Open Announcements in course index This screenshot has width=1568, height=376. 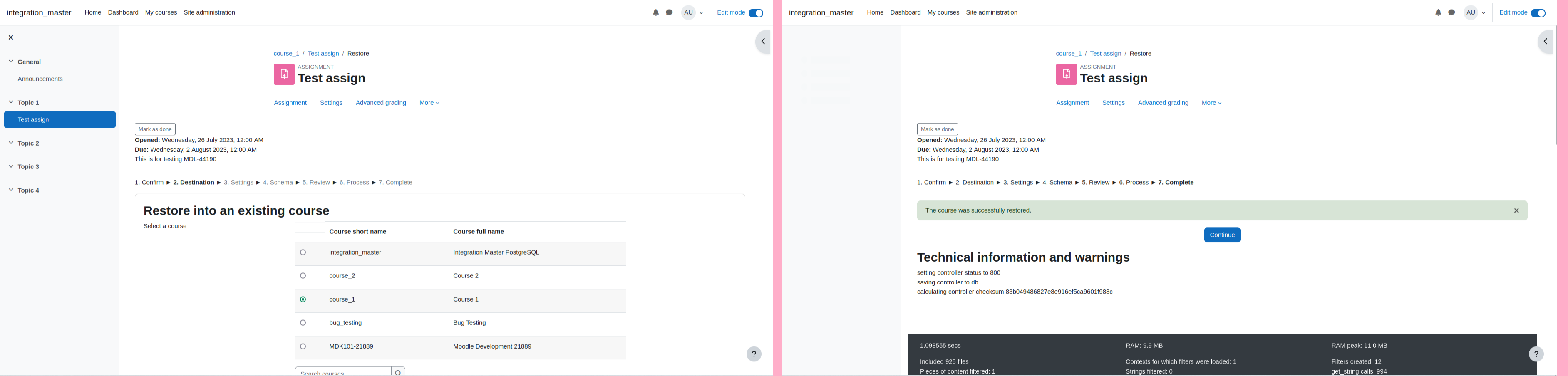pos(40,79)
